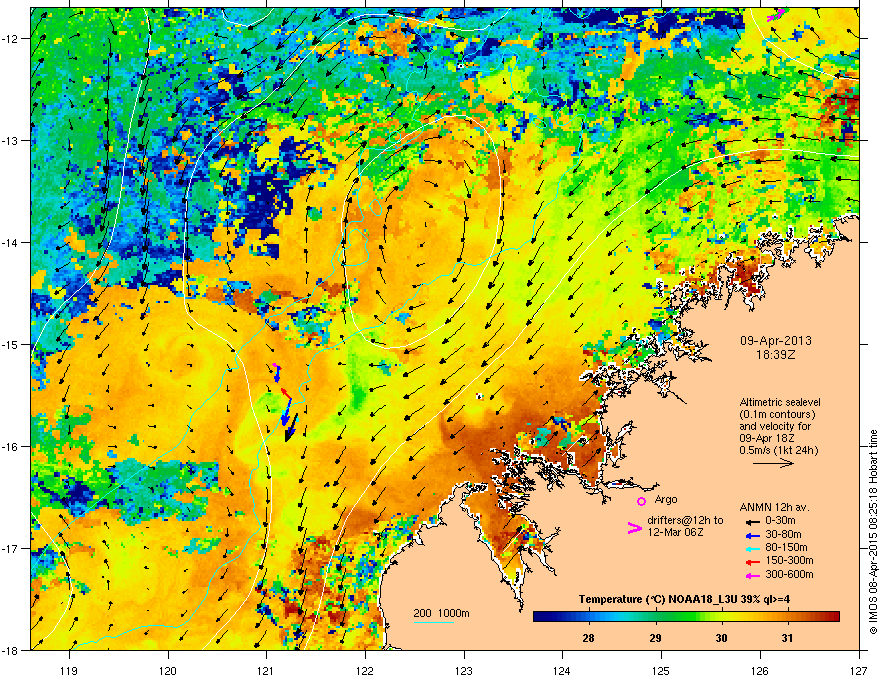Image resolution: width=880 pixels, height=680 pixels.
Task: Click the '30-80m' depth label
Action: 783,534
